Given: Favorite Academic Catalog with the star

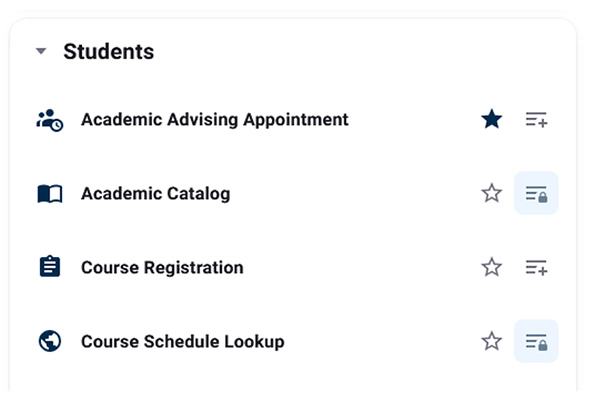Looking at the screenshot, I should click(x=491, y=194).
